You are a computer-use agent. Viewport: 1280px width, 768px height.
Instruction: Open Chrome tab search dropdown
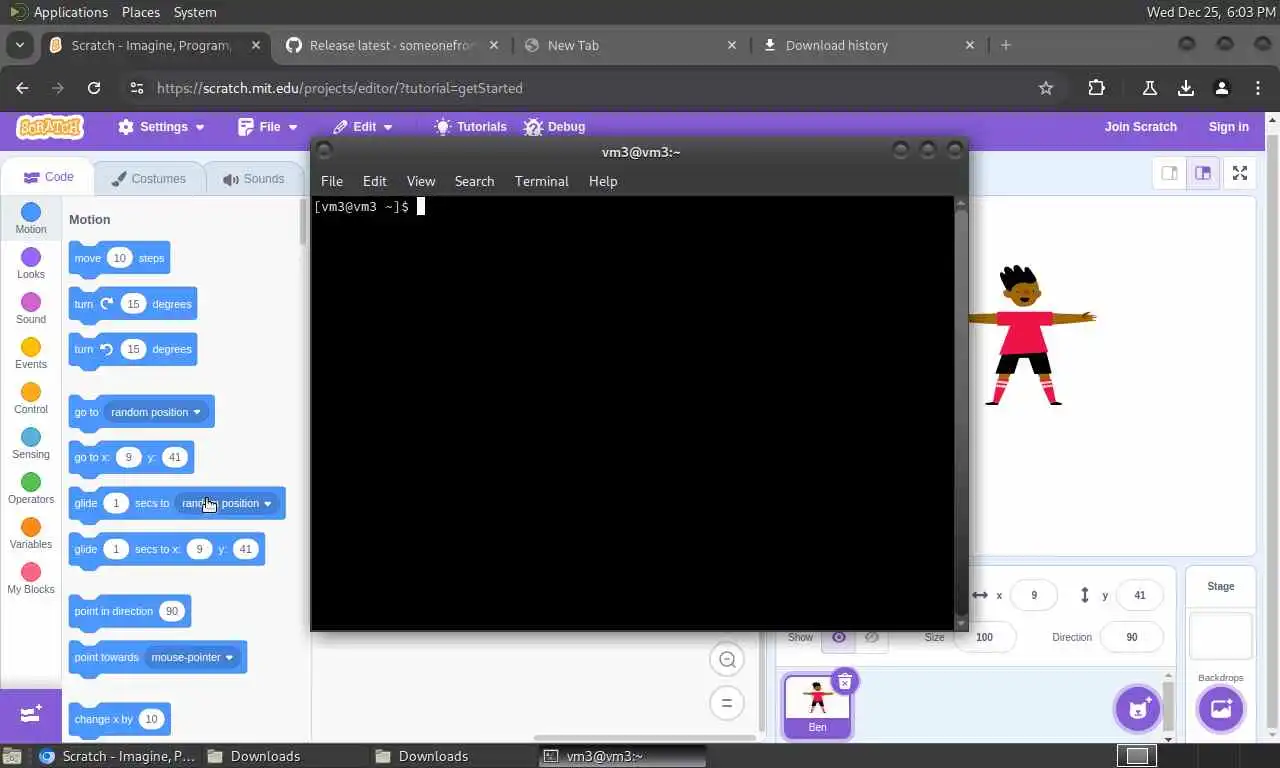19,45
